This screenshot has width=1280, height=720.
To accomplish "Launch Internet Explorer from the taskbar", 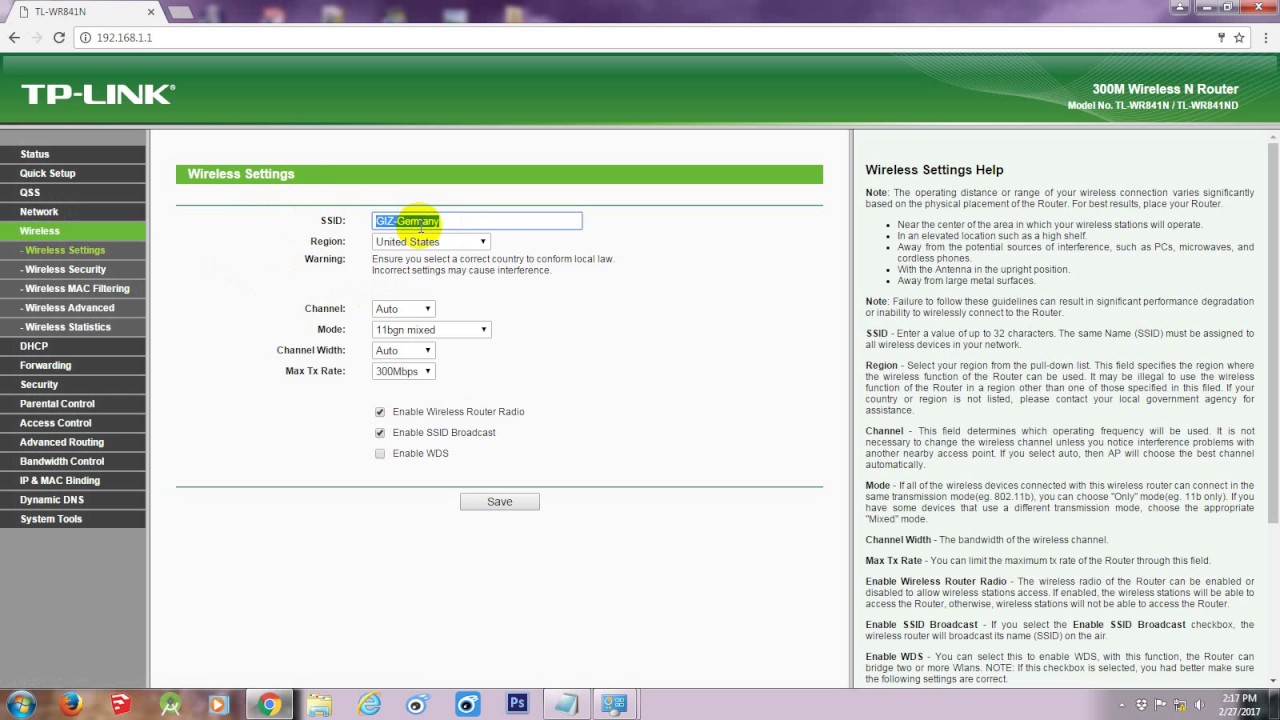I will pyautogui.click(x=369, y=704).
